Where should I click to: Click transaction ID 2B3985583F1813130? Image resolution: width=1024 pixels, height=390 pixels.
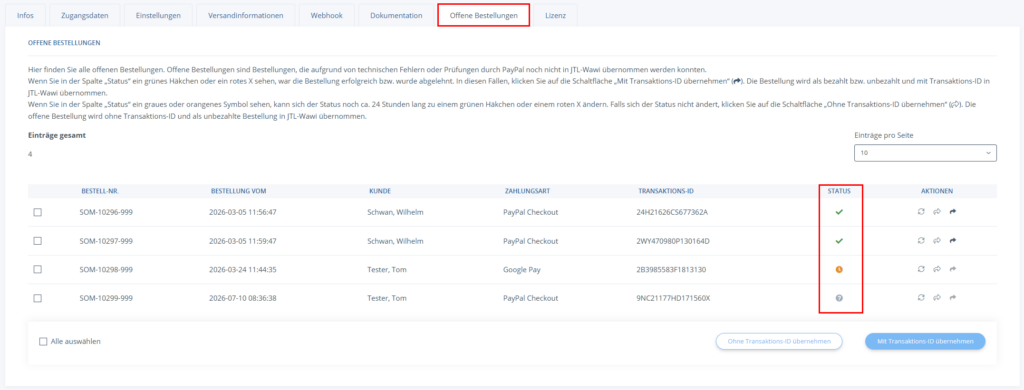point(671,270)
